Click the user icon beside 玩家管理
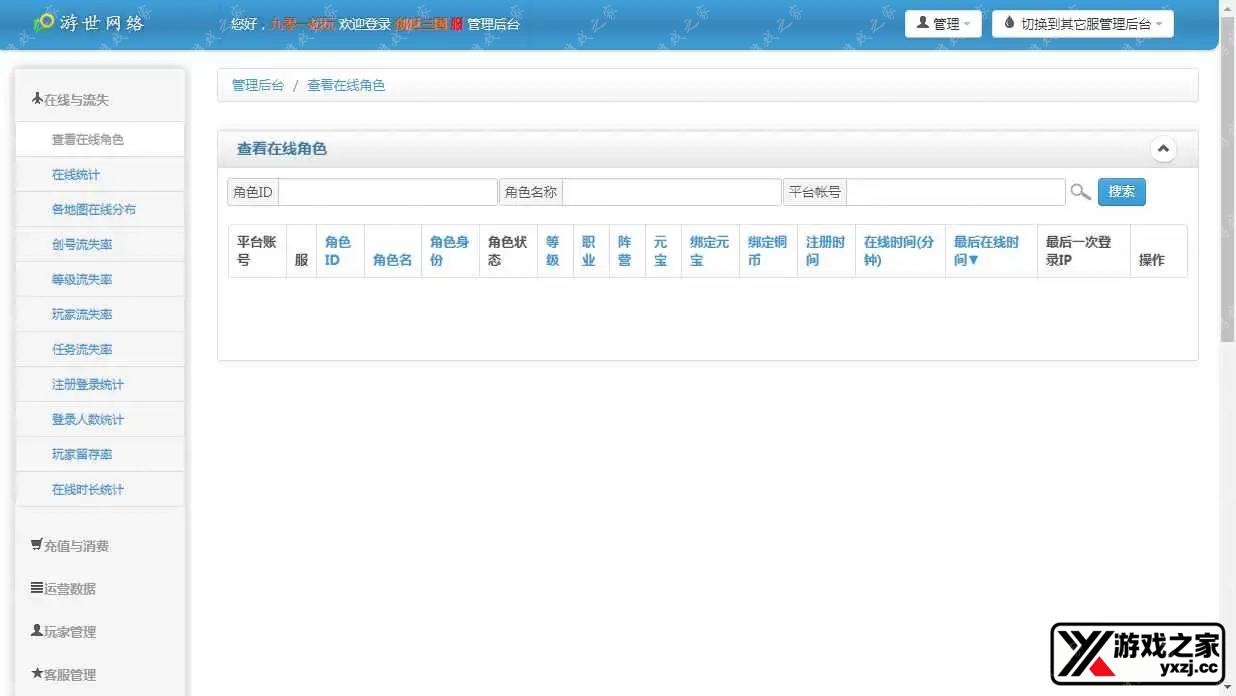The height and width of the screenshot is (696, 1236). click(36, 631)
